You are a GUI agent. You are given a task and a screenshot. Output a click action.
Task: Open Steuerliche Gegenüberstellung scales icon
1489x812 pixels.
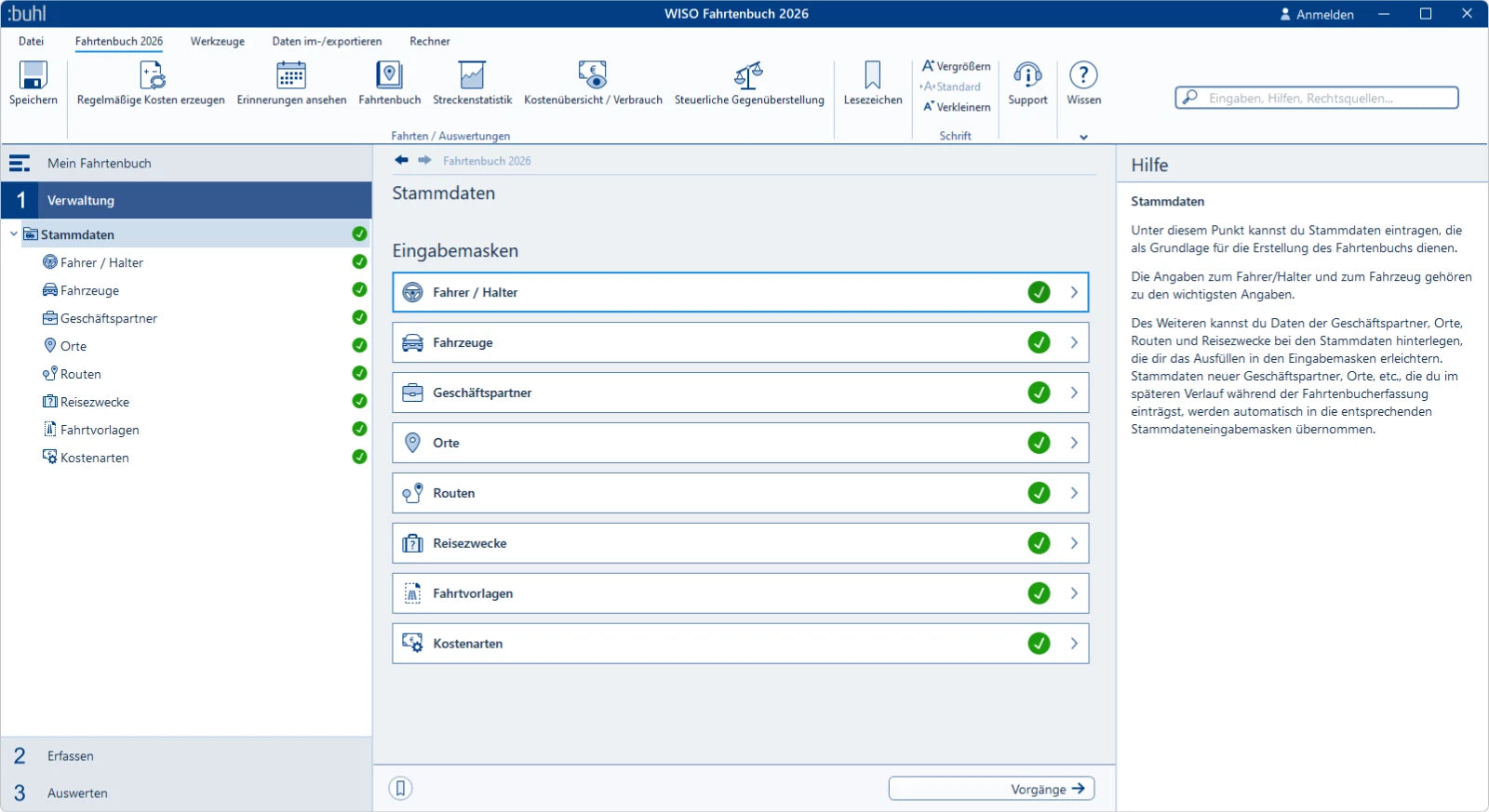click(749, 74)
